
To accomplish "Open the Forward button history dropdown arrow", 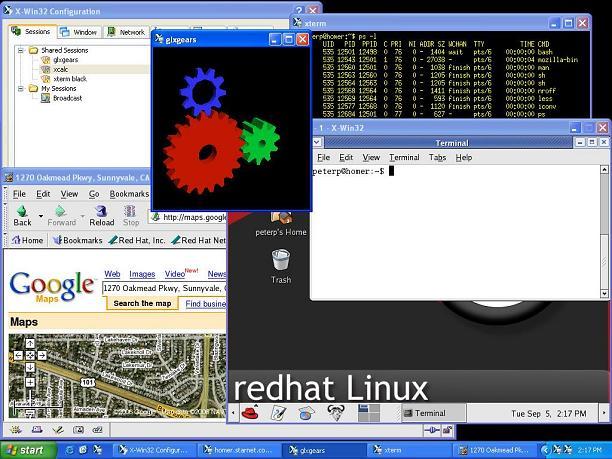I will coord(82,215).
